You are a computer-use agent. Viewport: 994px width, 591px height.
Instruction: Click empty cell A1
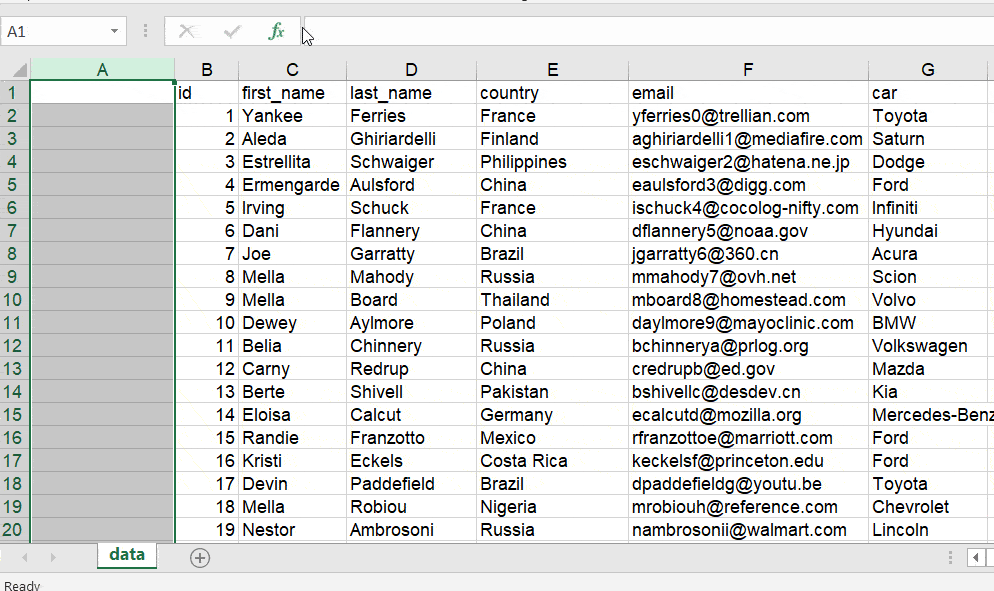pos(103,93)
